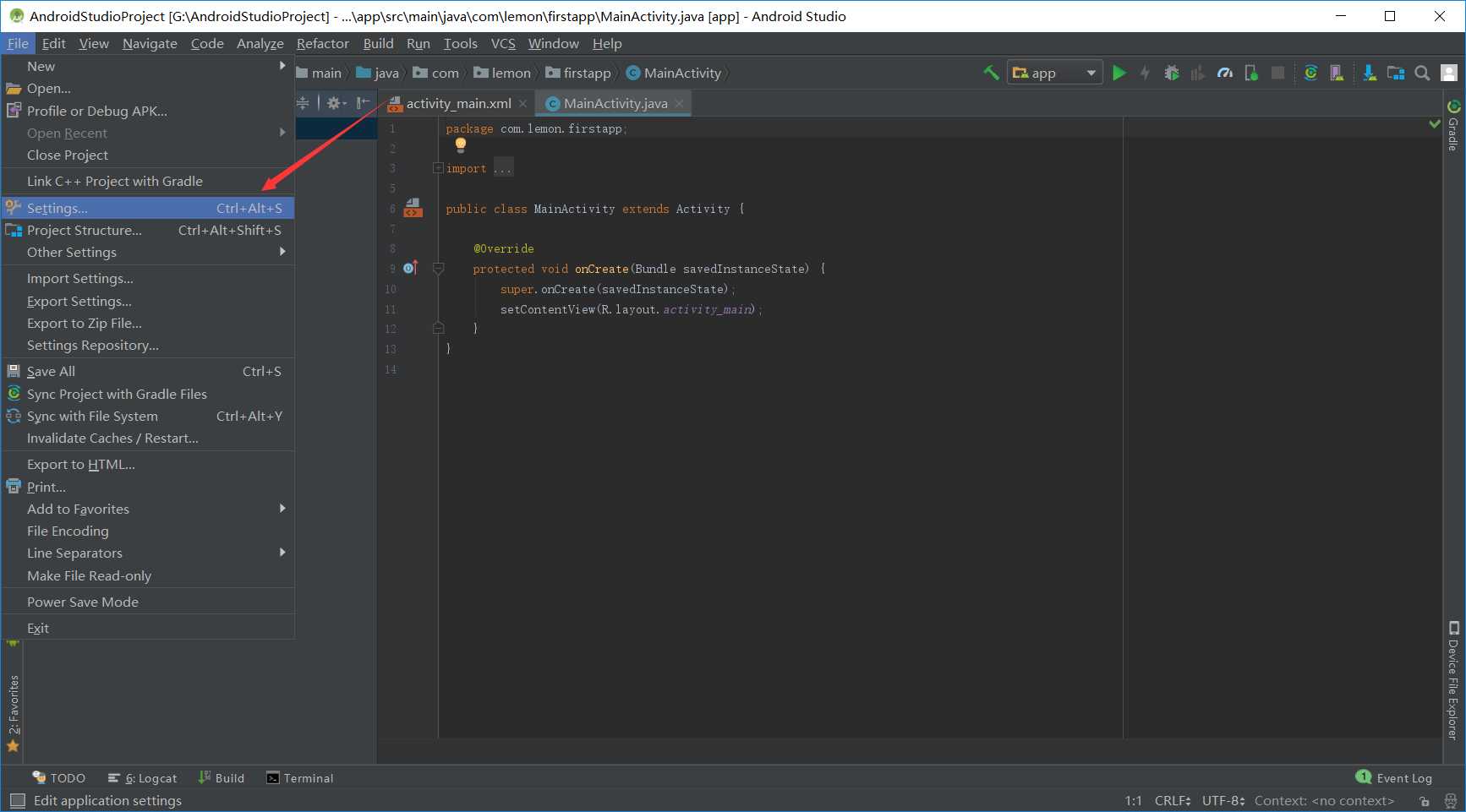Select Settings... in the File menu

click(148, 208)
